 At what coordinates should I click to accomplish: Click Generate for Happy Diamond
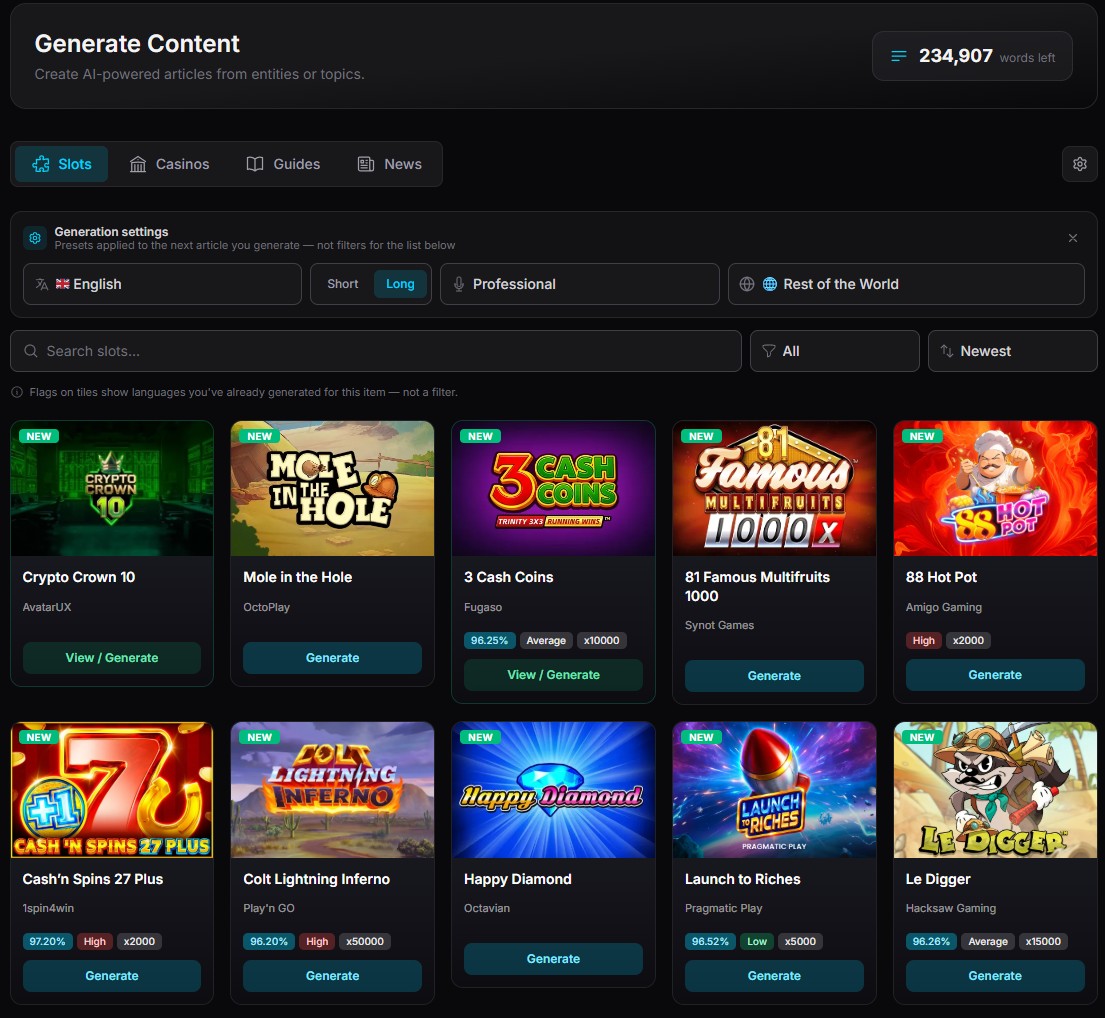coord(553,959)
